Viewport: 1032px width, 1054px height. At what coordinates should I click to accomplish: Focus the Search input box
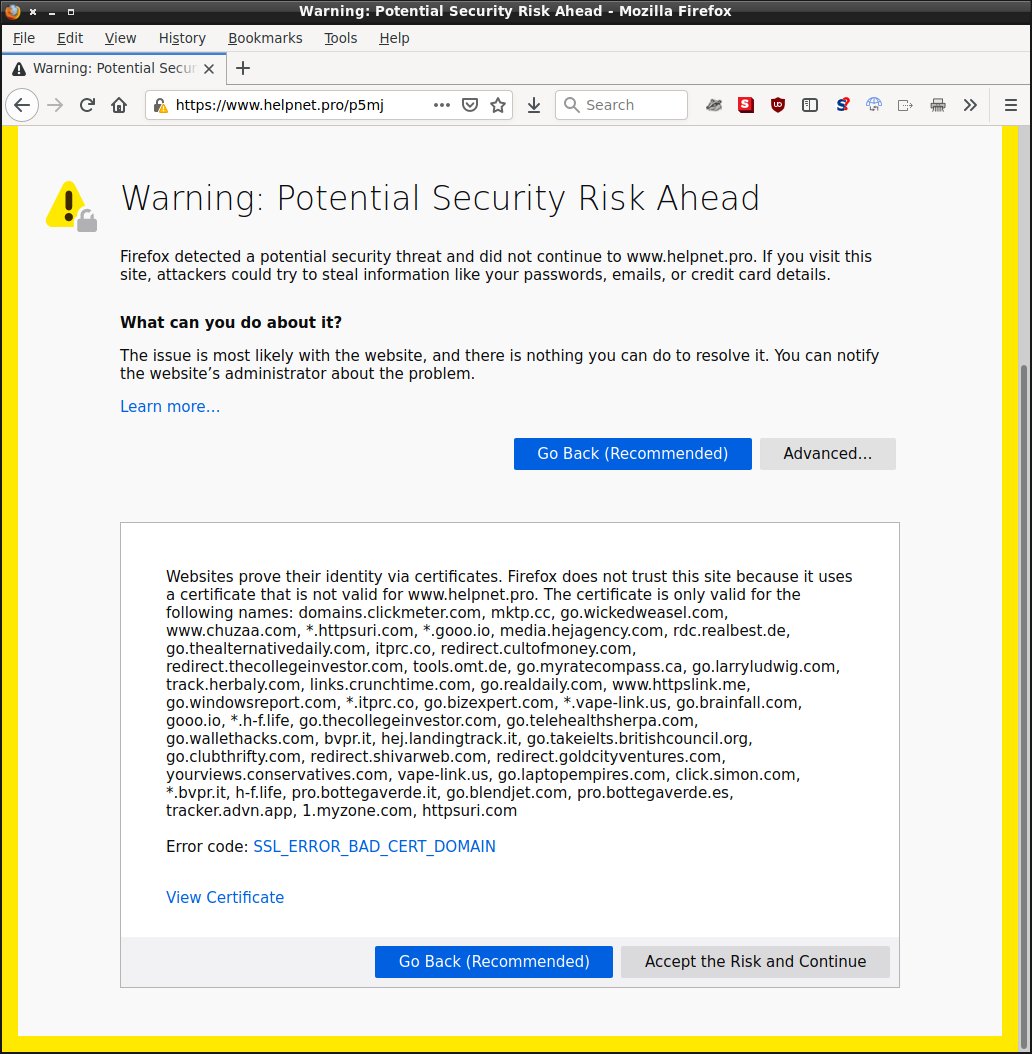tap(621, 105)
